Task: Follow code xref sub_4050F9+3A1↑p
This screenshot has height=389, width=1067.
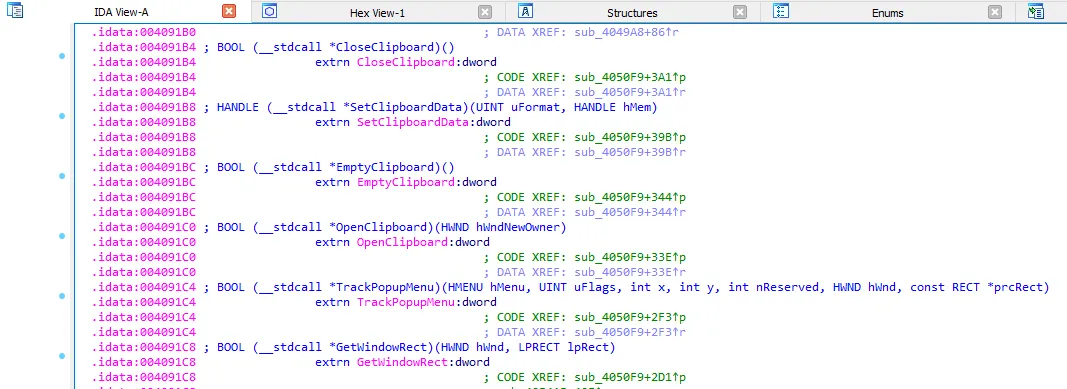Action: click(629, 77)
